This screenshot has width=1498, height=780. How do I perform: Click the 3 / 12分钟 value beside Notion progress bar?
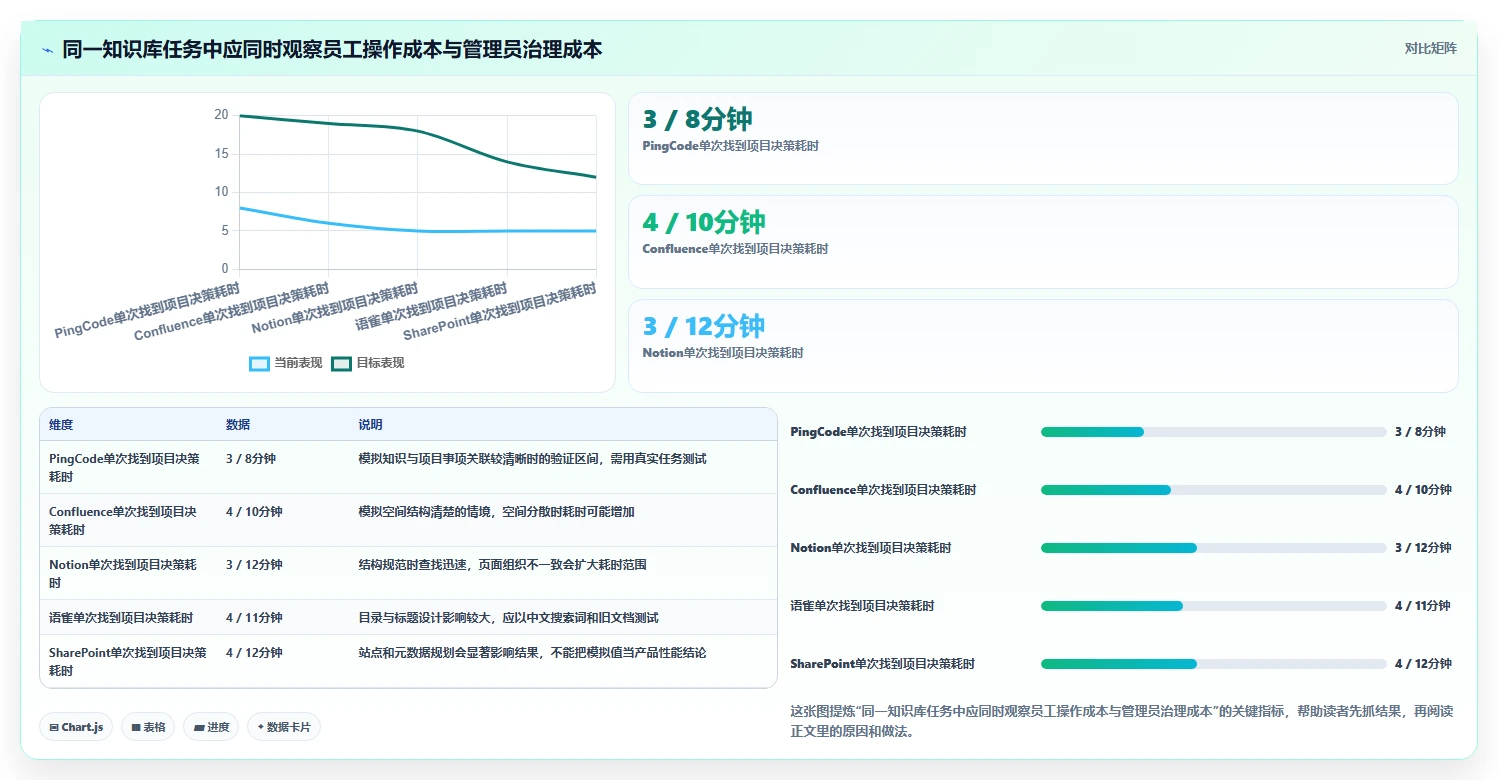[x=1423, y=548]
